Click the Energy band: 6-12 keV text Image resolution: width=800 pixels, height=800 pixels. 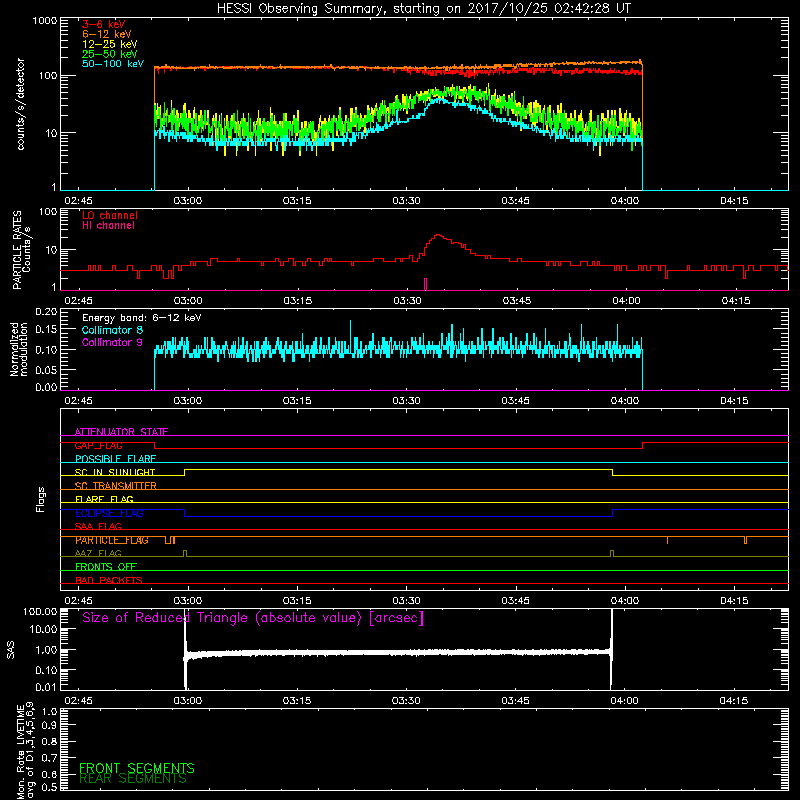coord(142,317)
